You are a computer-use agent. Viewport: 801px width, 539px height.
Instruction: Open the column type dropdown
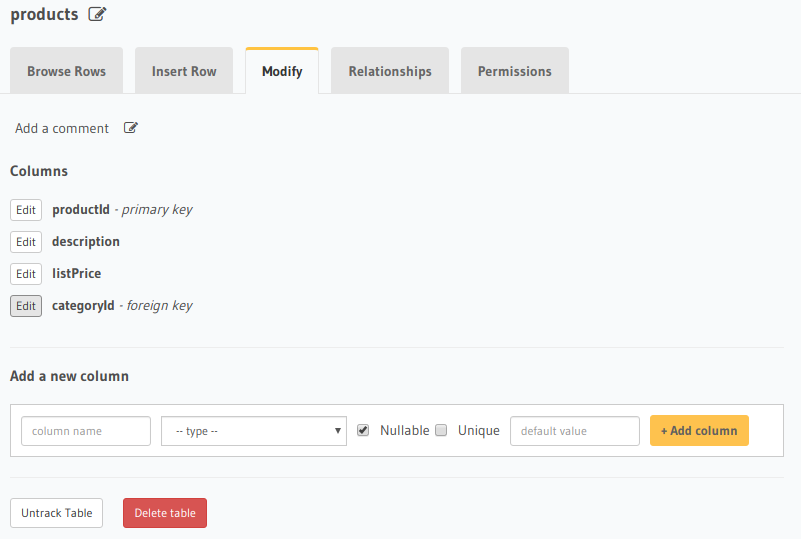point(253,431)
